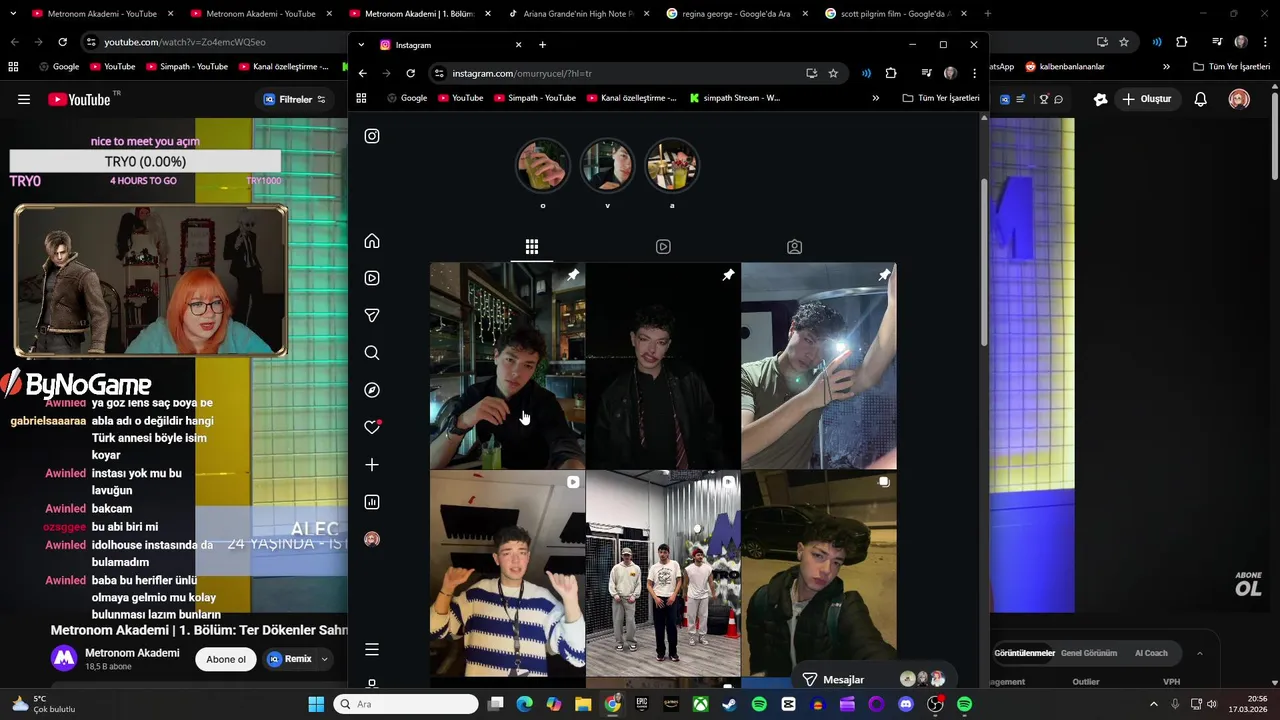Open post showing three people standing
Screen dimensions: 1280x720
[663, 574]
